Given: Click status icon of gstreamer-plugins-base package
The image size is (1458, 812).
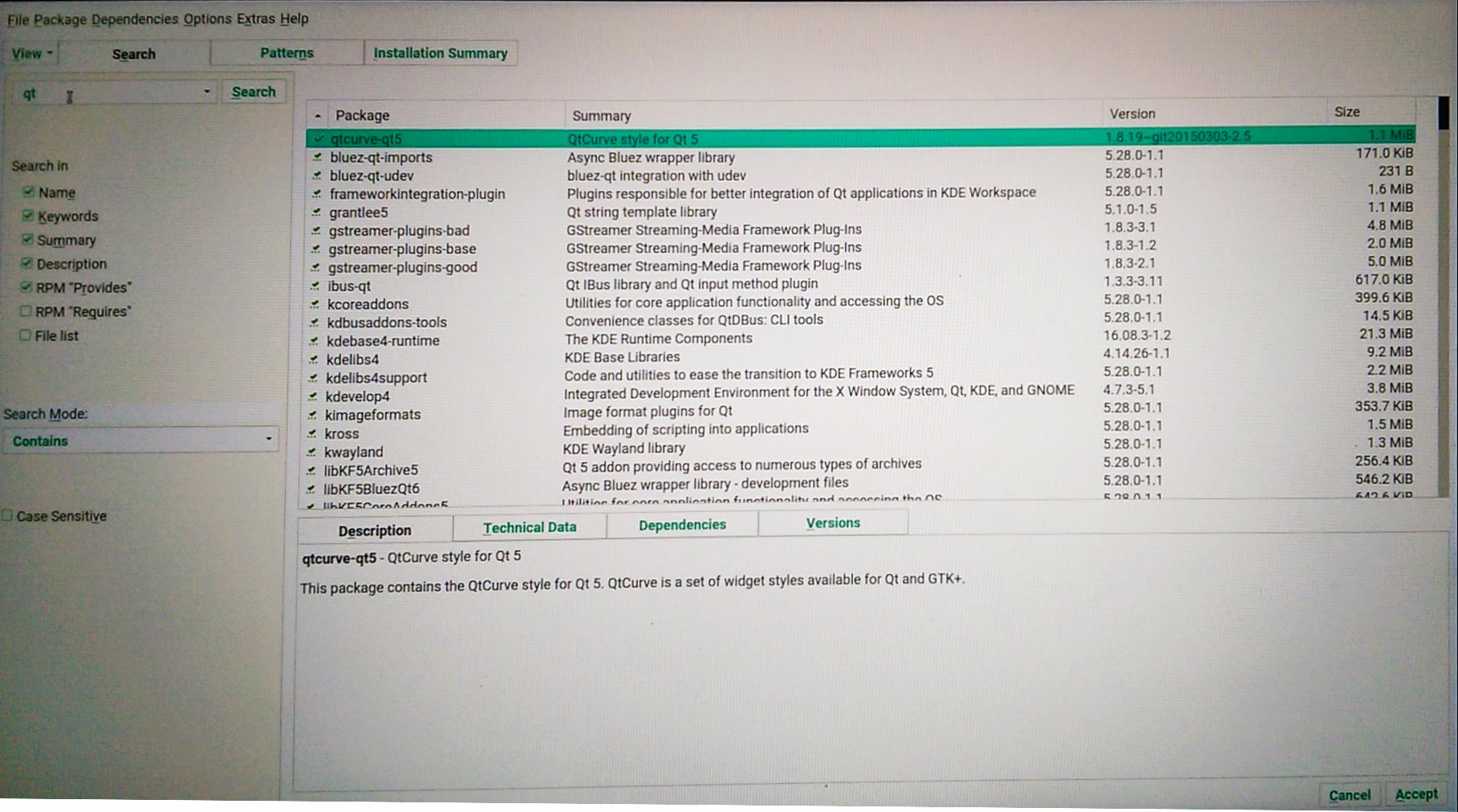Looking at the screenshot, I should [x=316, y=250].
